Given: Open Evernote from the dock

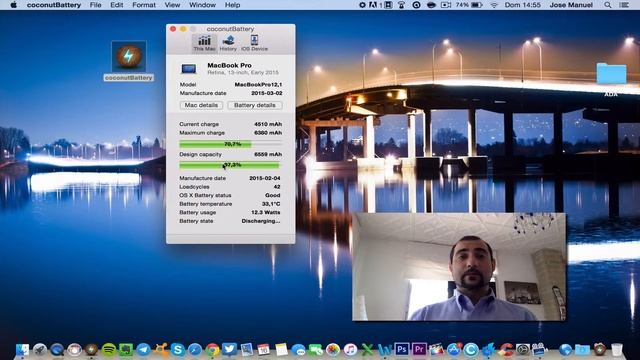Looking at the screenshot, I should pyautogui.click(x=126, y=349).
